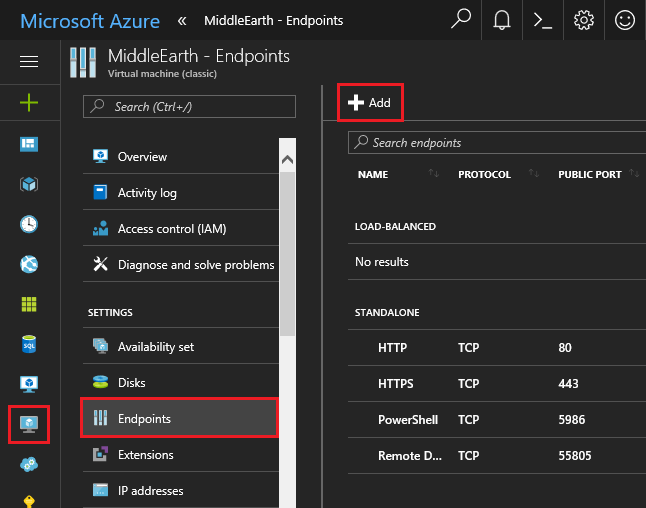The image size is (646, 508).
Task: Click PUBLIC PORT column header
Action: [x=590, y=175]
